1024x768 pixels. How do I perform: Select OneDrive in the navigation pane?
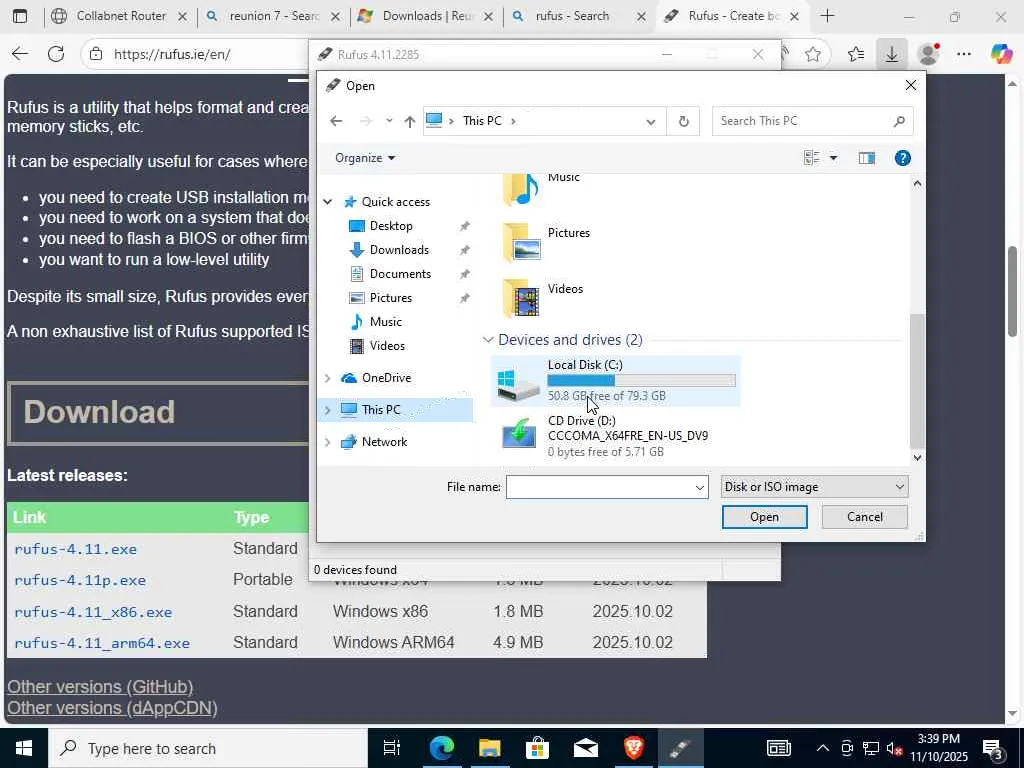click(x=386, y=378)
